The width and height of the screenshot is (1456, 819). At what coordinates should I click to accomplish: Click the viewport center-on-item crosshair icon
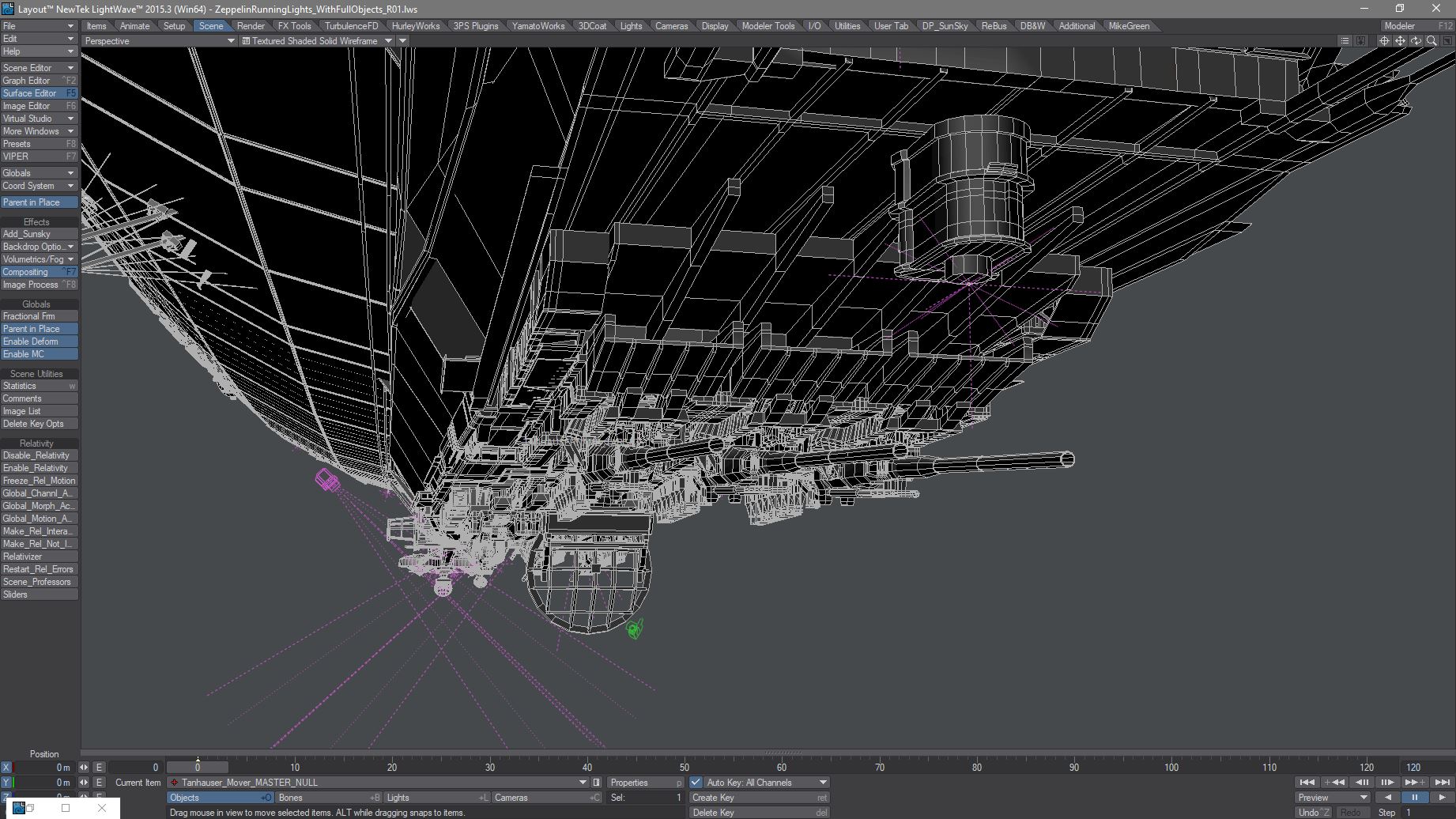coord(1384,41)
